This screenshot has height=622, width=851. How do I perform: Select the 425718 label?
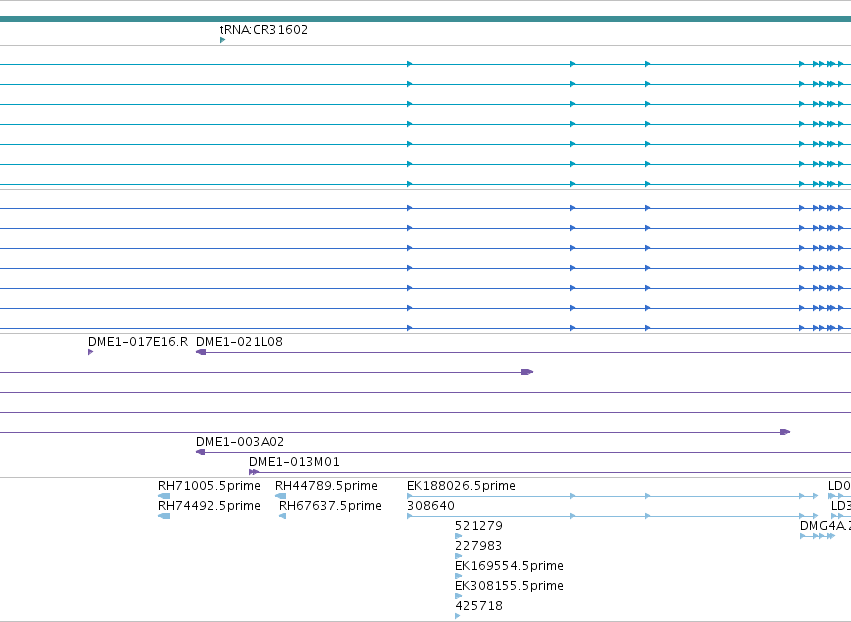(x=479, y=606)
